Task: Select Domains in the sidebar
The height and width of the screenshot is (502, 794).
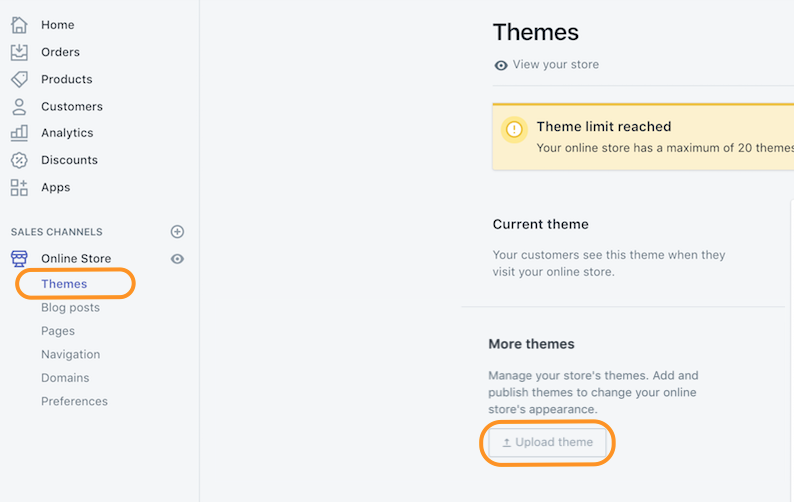Action: click(65, 378)
